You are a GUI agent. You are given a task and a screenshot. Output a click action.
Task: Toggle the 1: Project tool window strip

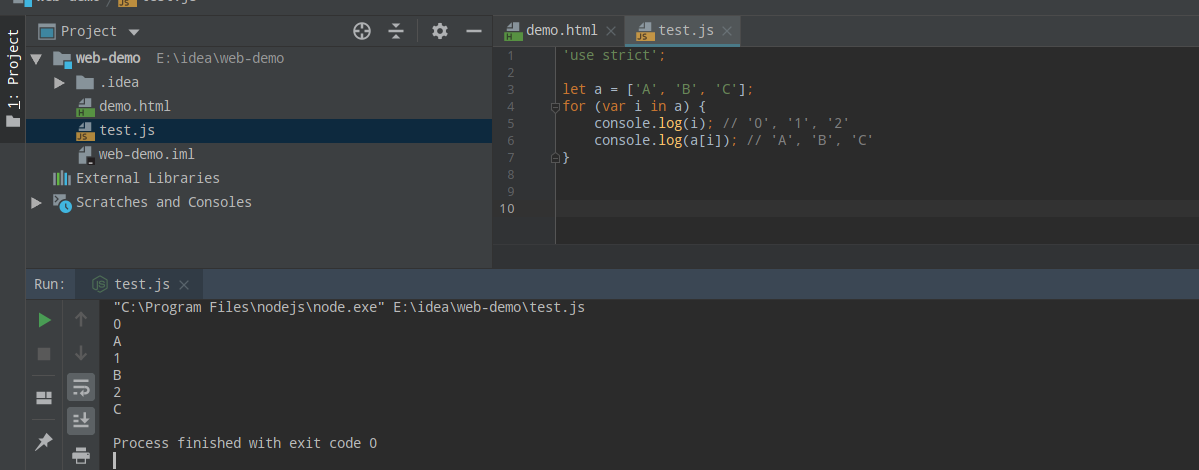[x=13, y=78]
